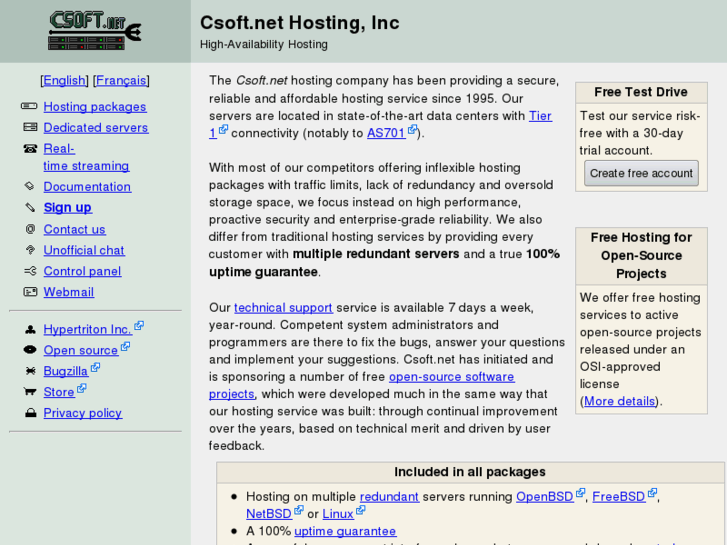Click the external-link icon after Tier 1

pos(223,129)
